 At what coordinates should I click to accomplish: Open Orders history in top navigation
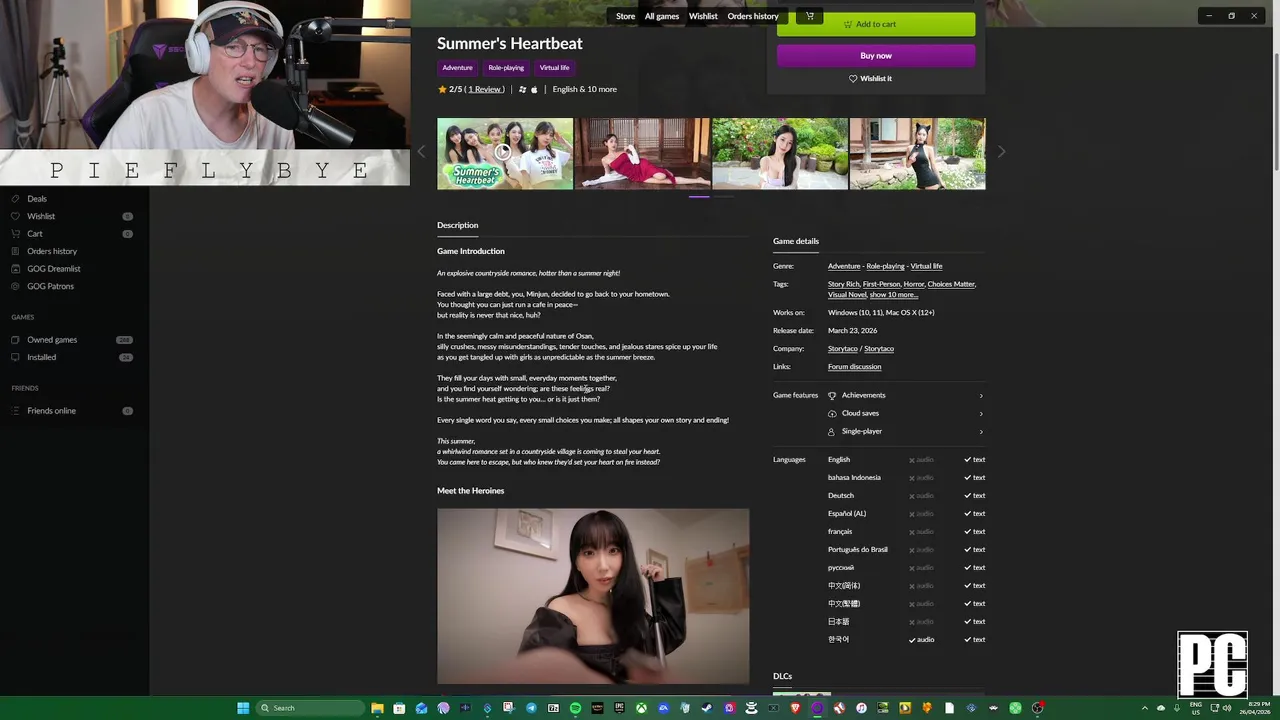pyautogui.click(x=753, y=16)
